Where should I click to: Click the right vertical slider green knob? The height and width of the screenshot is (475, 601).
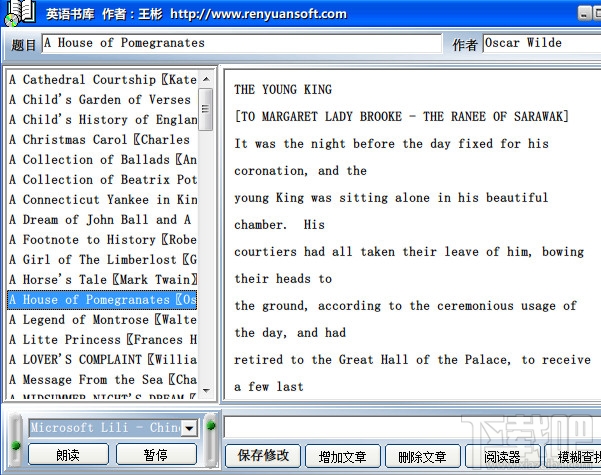[211, 425]
